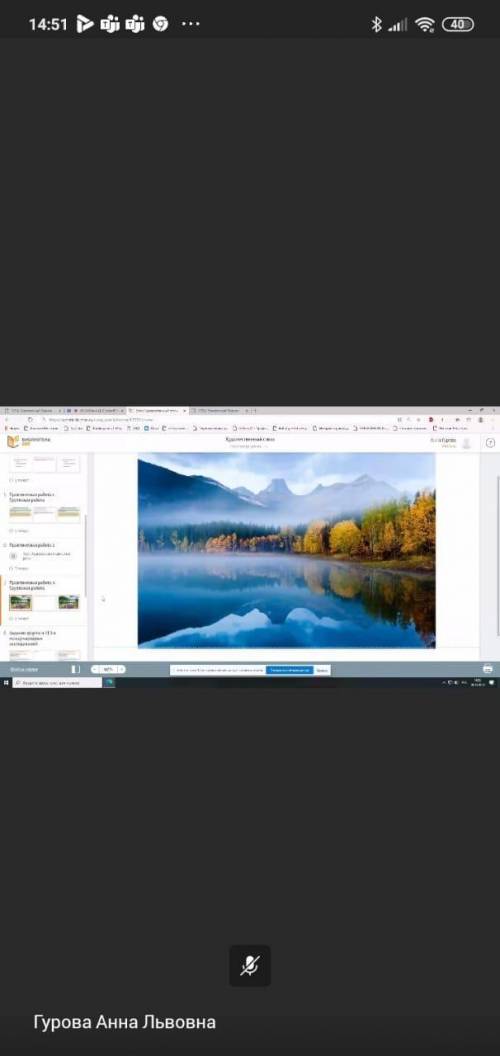Increase zoom with the plus button
This screenshot has height=1056, width=500.
[x=121, y=669]
